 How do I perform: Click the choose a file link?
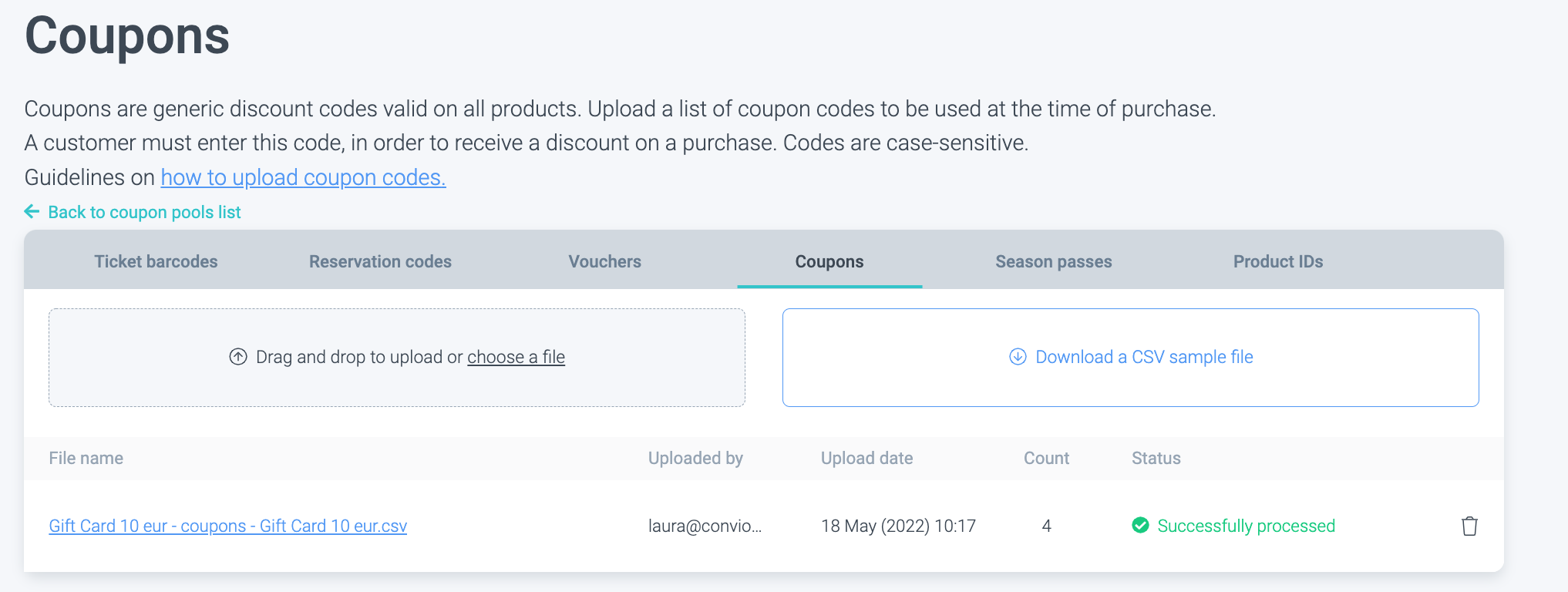pyautogui.click(x=516, y=357)
